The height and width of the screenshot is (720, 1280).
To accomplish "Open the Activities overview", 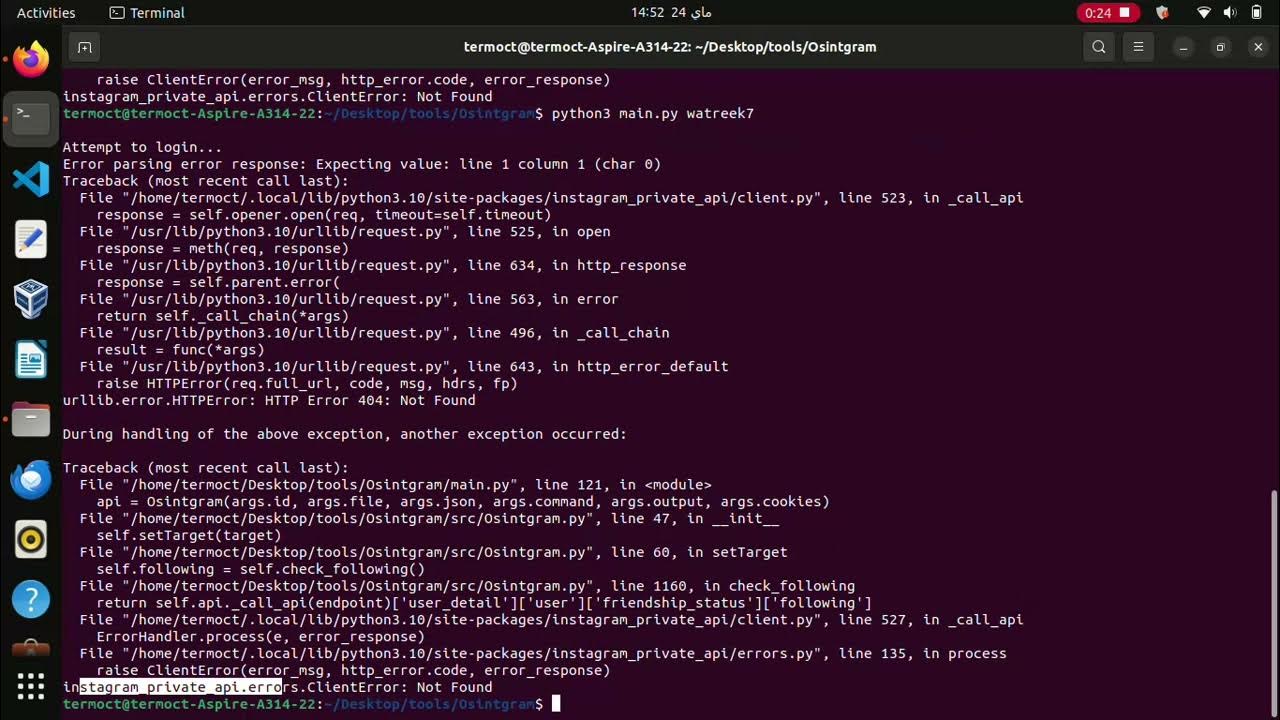I will 46,13.
